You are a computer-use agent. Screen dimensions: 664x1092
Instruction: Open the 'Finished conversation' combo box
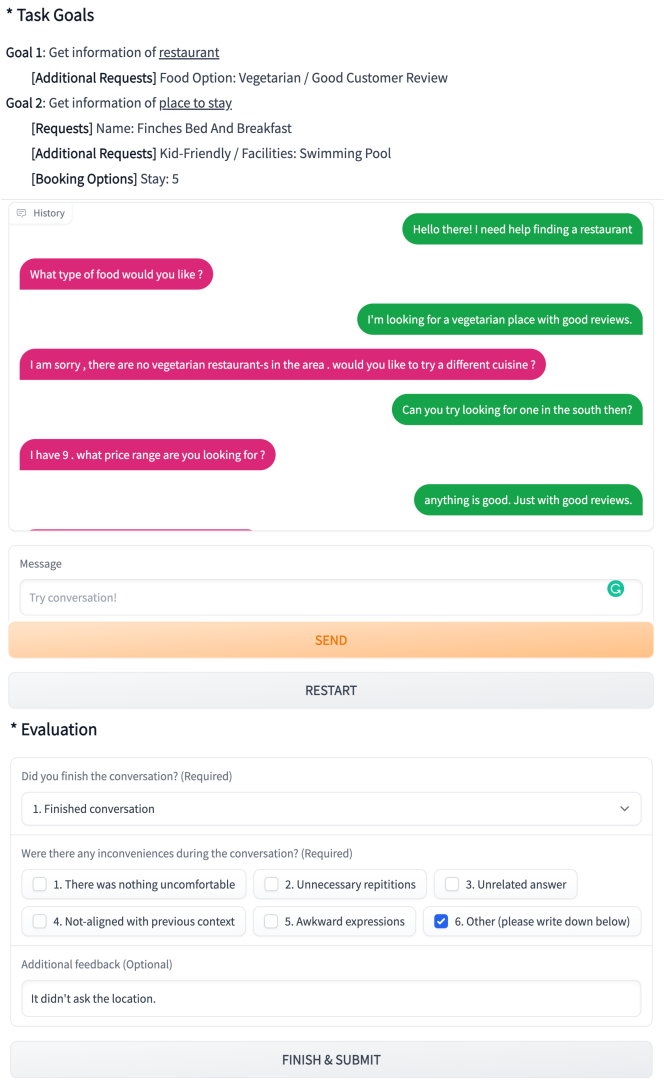pyautogui.click(x=320, y=808)
